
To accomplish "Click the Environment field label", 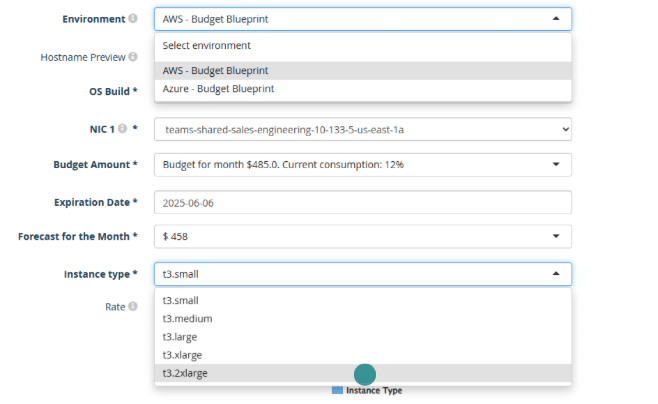I will pyautogui.click(x=94, y=19).
